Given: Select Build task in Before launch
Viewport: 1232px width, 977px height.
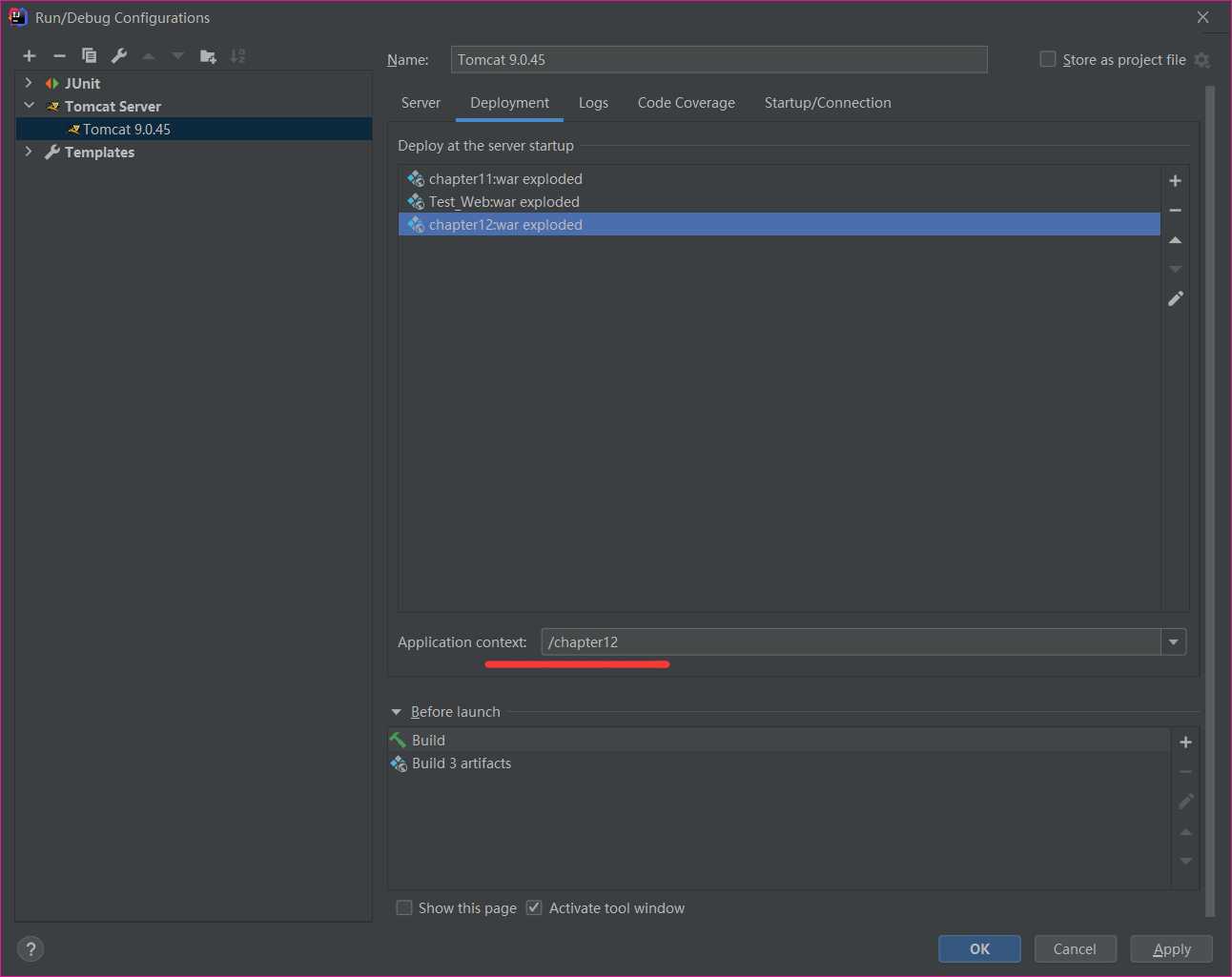Looking at the screenshot, I should click(x=779, y=741).
